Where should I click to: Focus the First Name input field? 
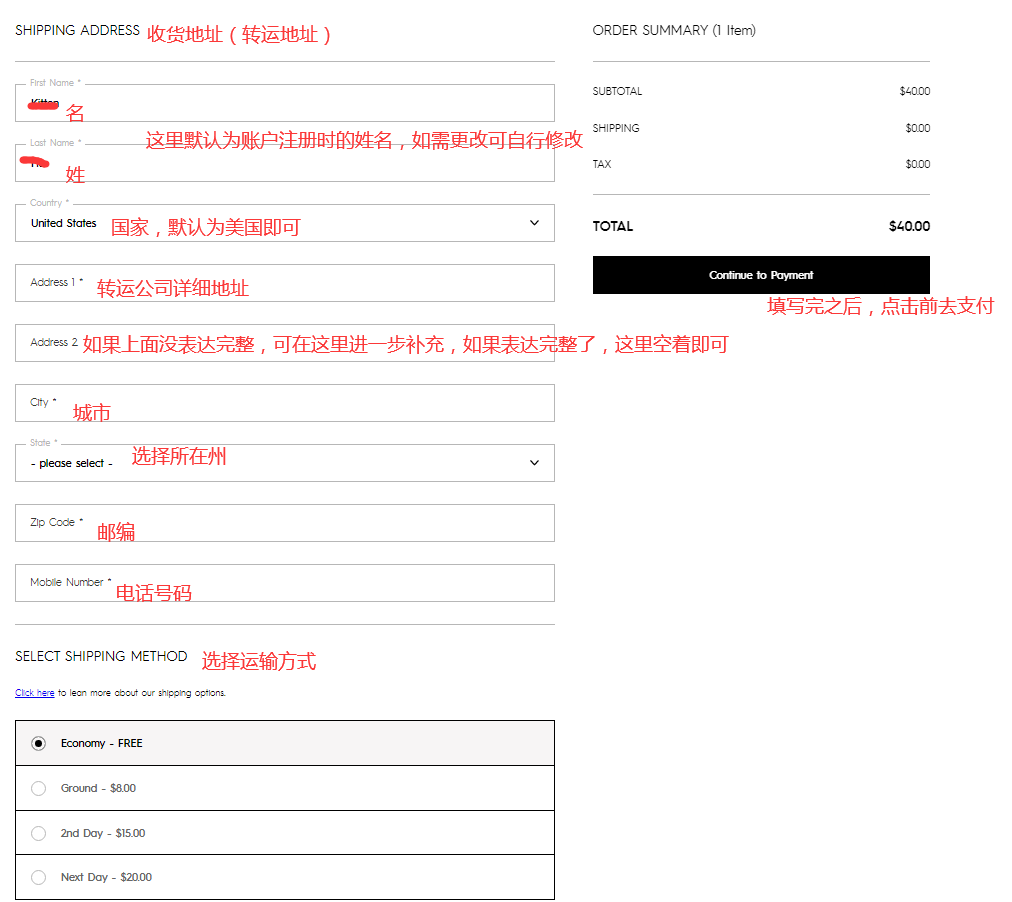(300, 104)
